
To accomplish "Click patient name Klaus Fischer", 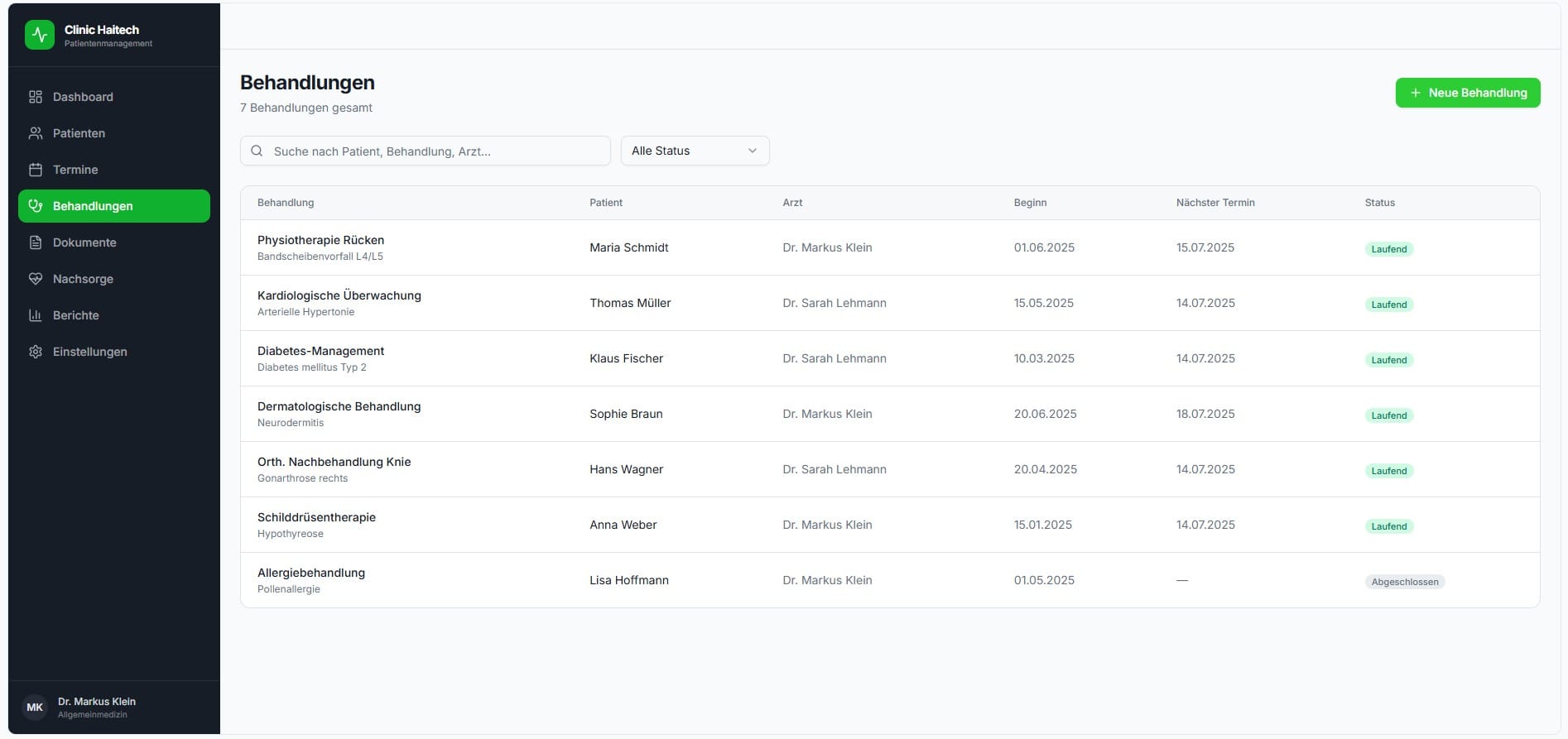I will click(x=627, y=358).
